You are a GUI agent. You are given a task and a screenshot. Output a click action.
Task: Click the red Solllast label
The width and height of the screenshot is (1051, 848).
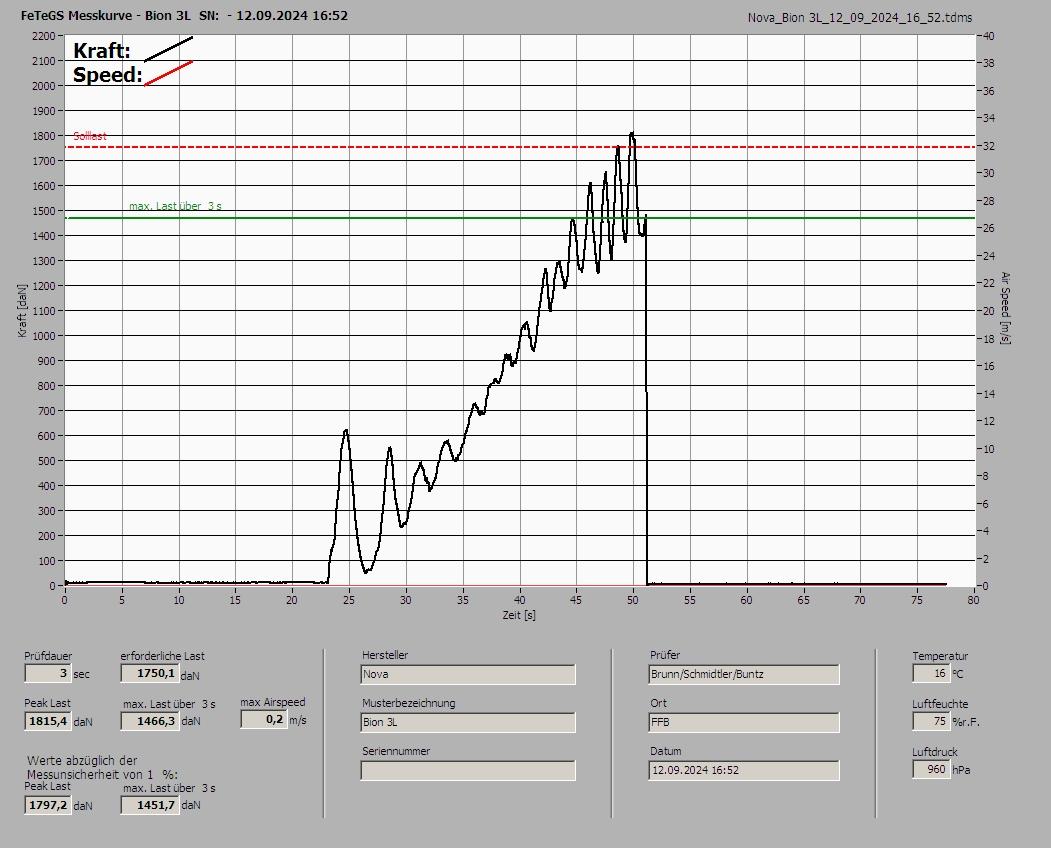point(90,136)
